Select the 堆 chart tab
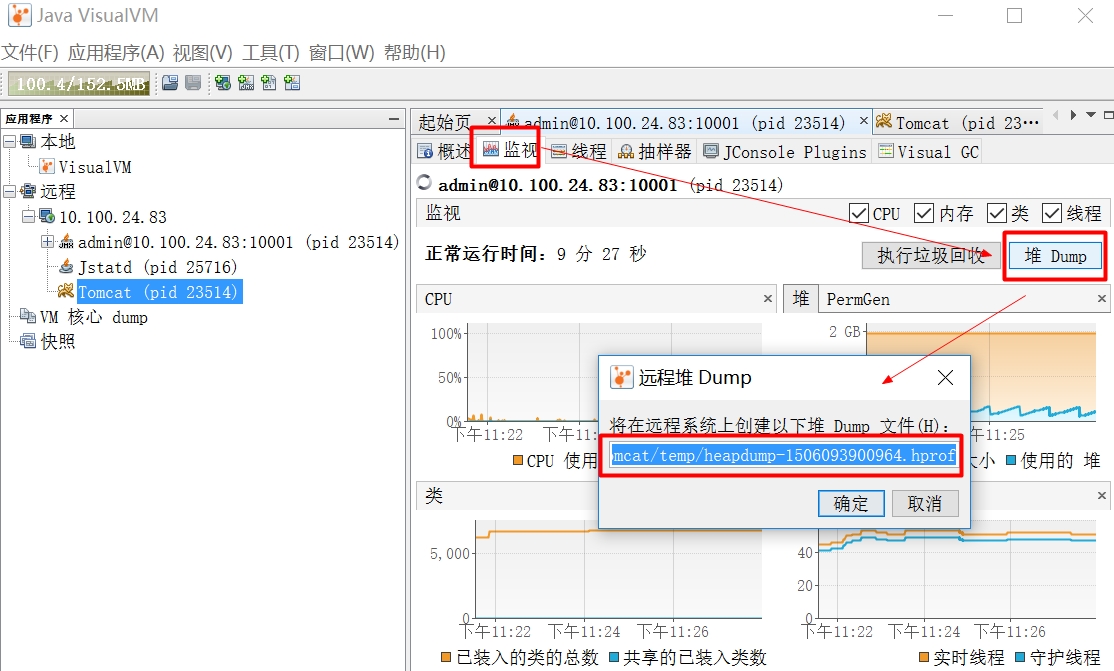Screen dimensions: 1114x671 (x=801, y=299)
